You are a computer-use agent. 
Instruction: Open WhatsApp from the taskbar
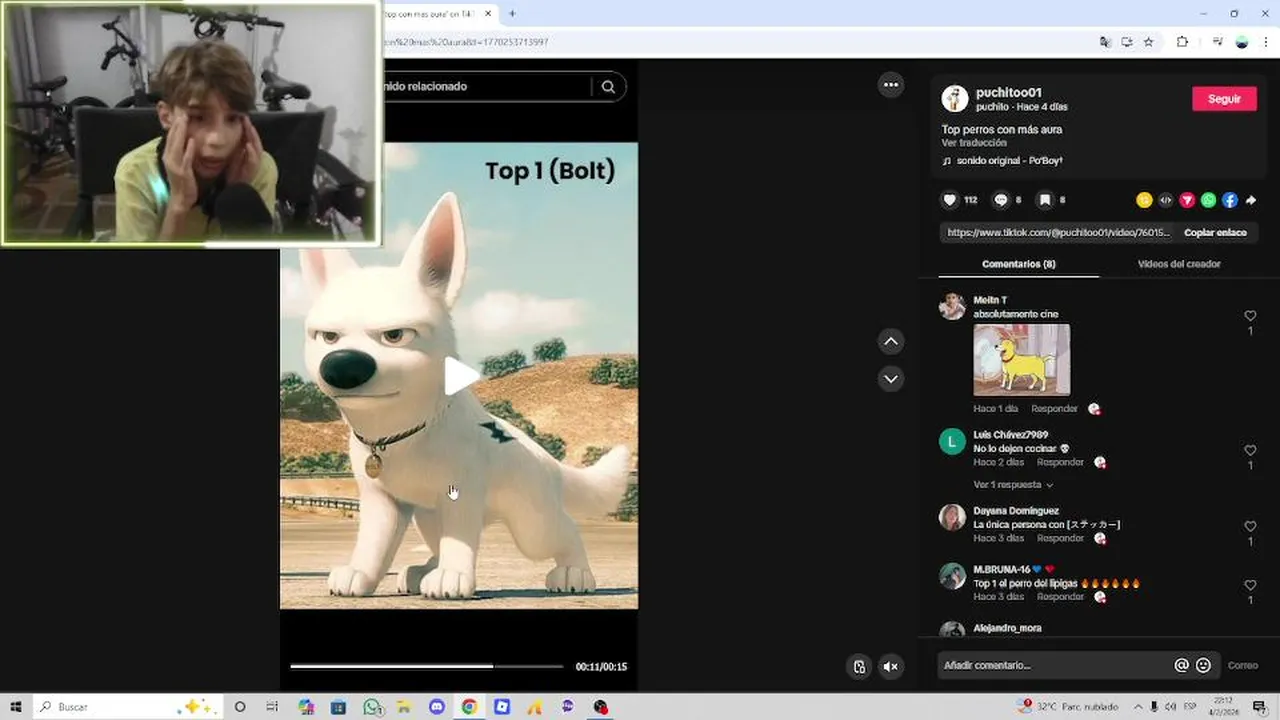372,707
